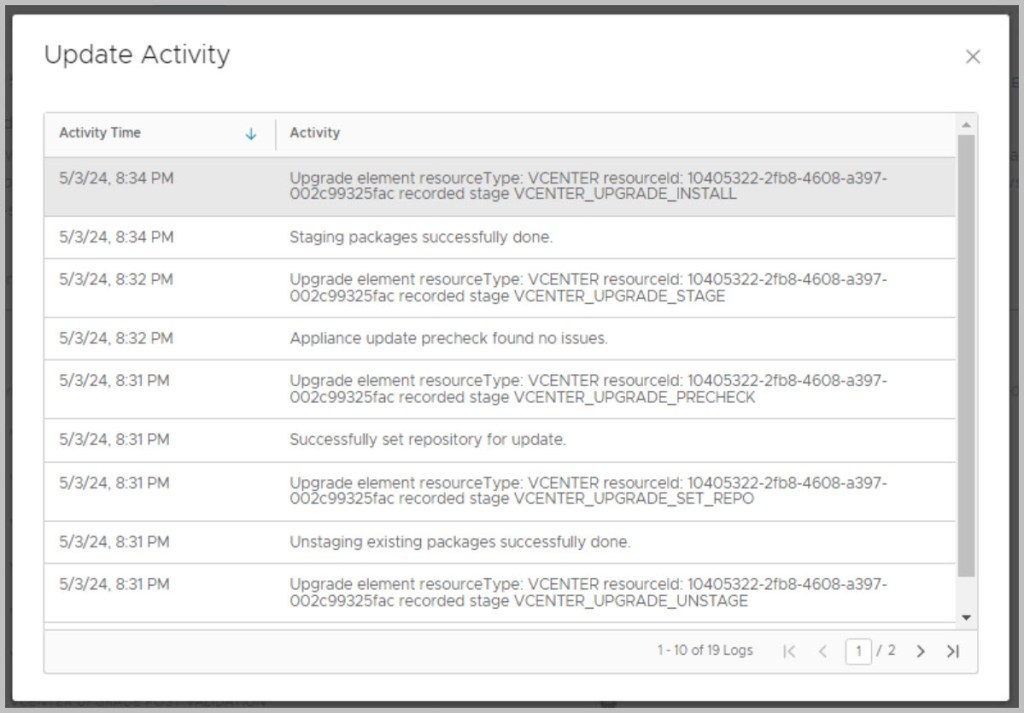The width and height of the screenshot is (1024, 713).
Task: Select the VCENTER_UPGRADE_PRECHECK log row
Action: tap(500, 389)
